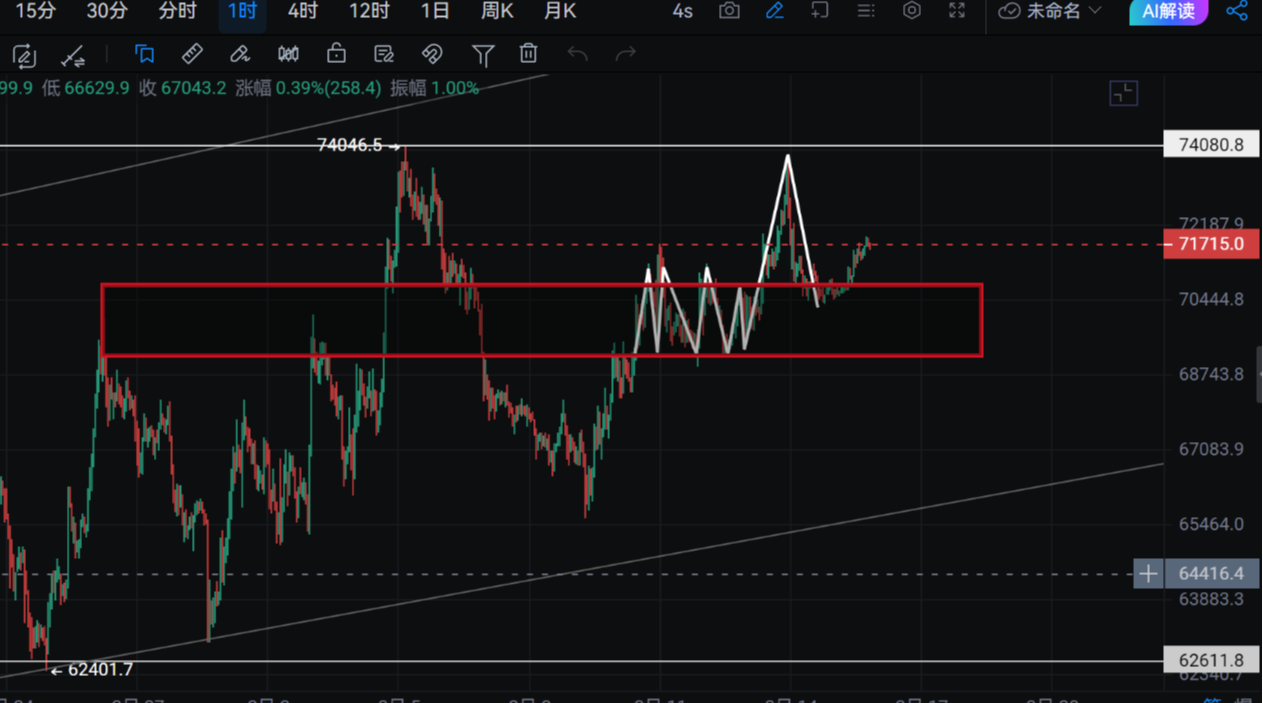The width and height of the screenshot is (1263, 703).
Task: Click the AI解读 button
Action: [1167, 11]
